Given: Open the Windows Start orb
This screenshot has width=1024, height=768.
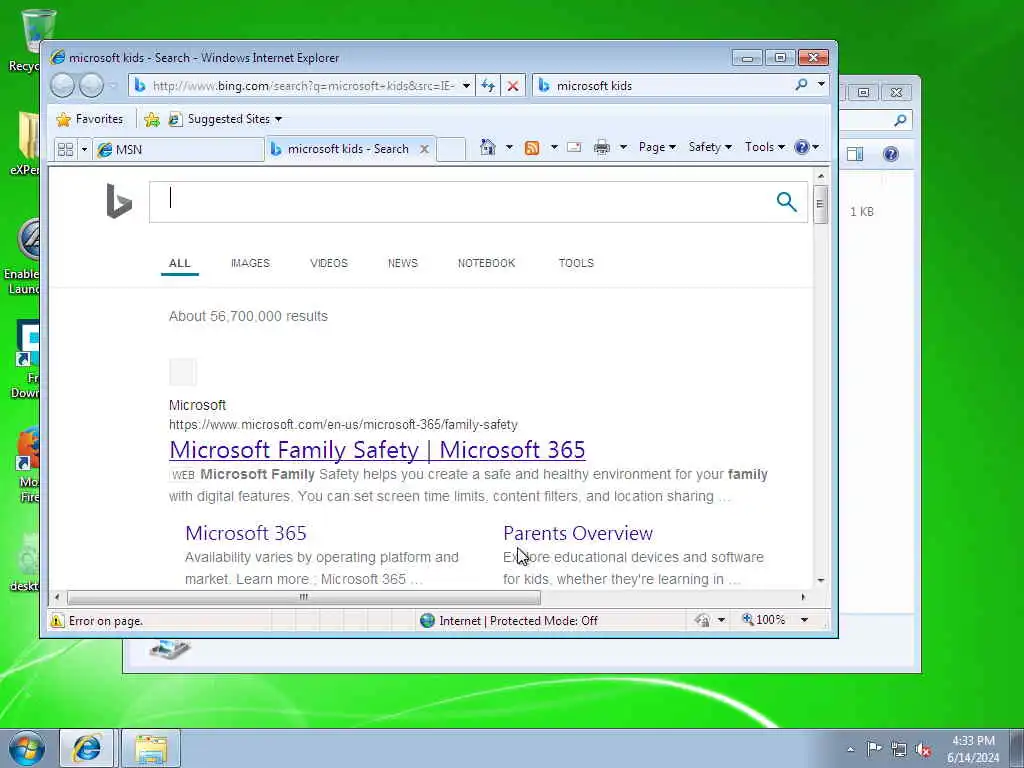Looking at the screenshot, I should coord(27,748).
